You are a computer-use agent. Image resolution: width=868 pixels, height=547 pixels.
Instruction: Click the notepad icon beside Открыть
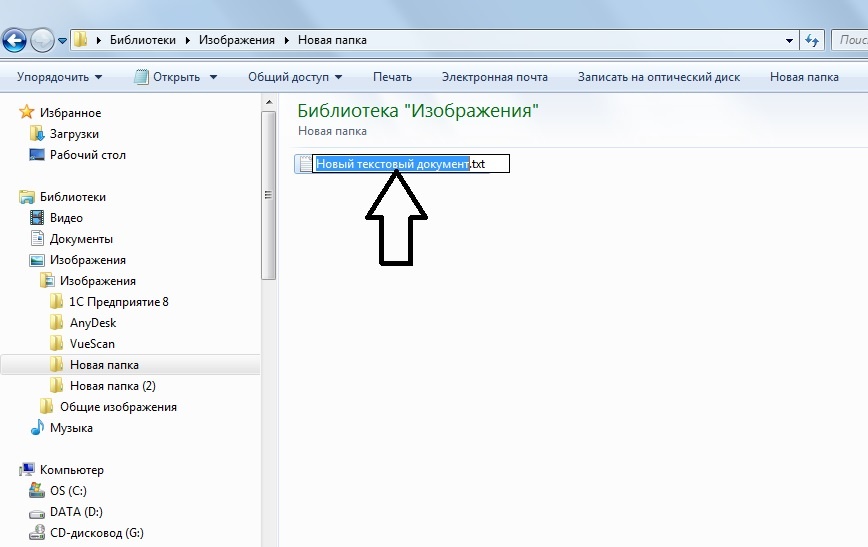pyautogui.click(x=142, y=77)
